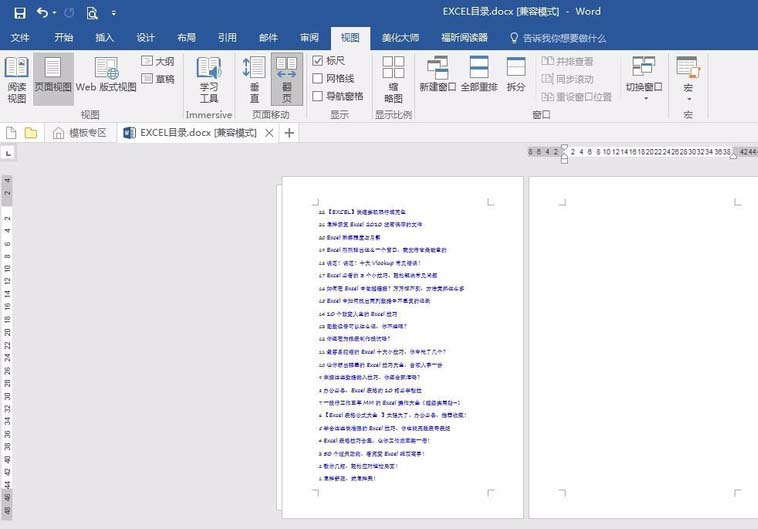Select 翻页 side-to-side page movement
Screen dimensions: 758x529
tap(286, 79)
